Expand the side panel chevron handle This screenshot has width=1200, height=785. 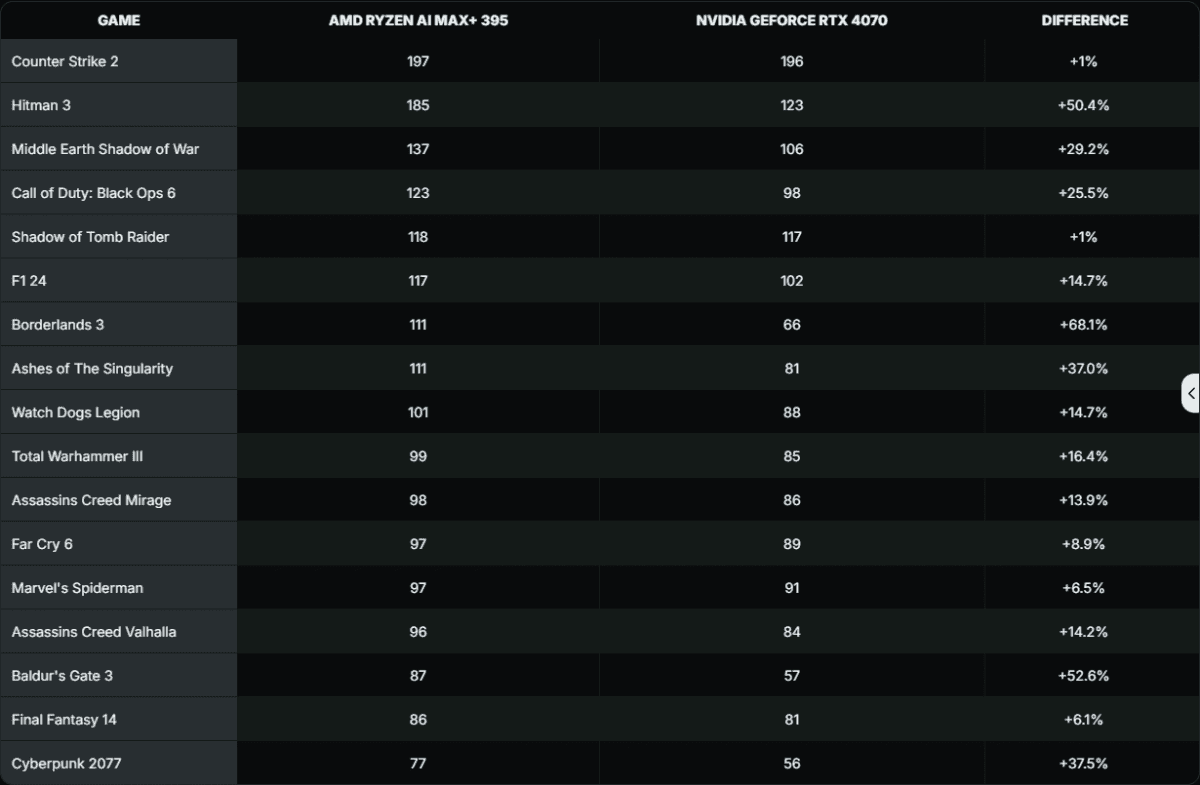point(1191,393)
